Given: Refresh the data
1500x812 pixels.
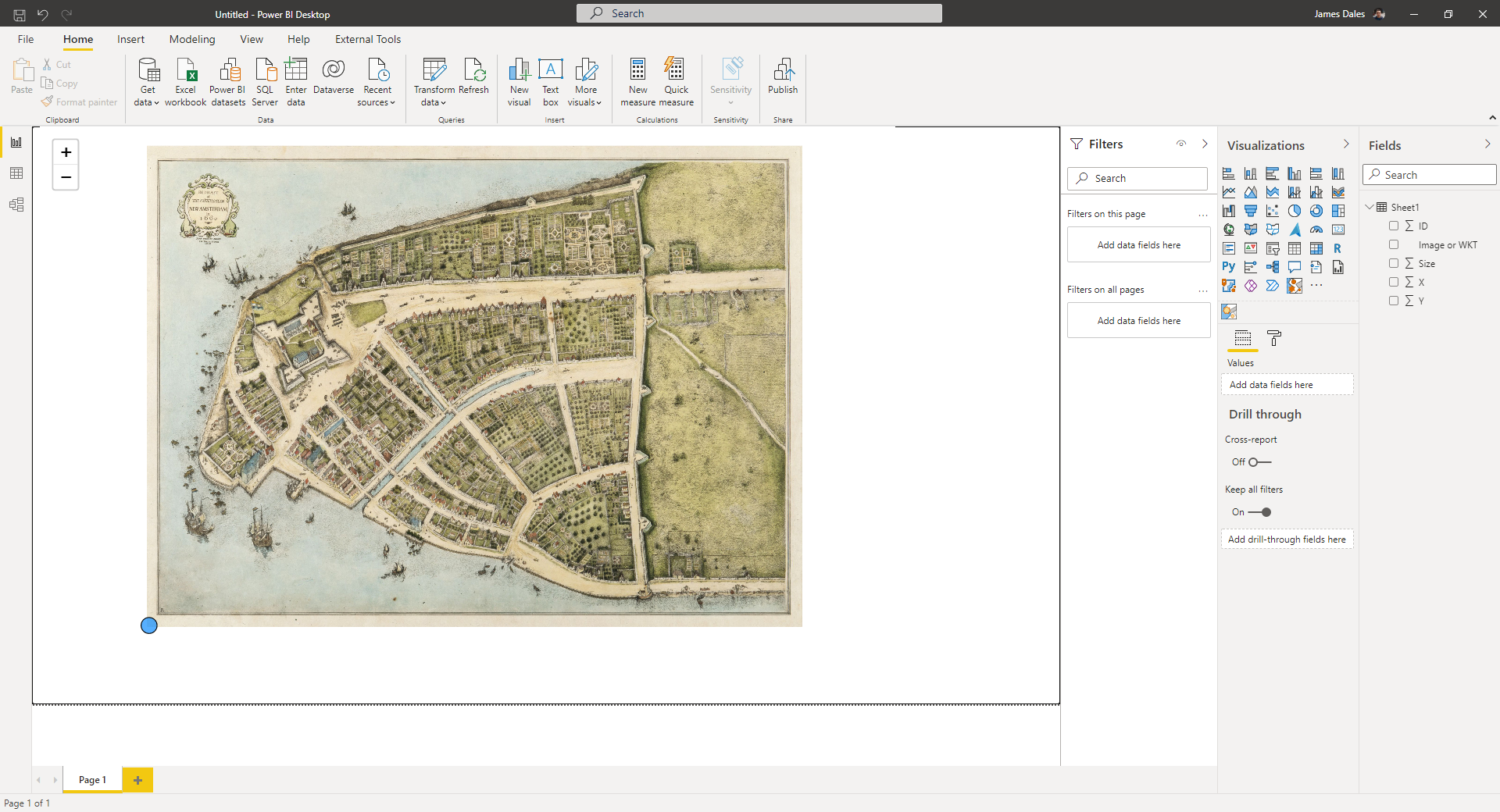Looking at the screenshot, I should (473, 77).
